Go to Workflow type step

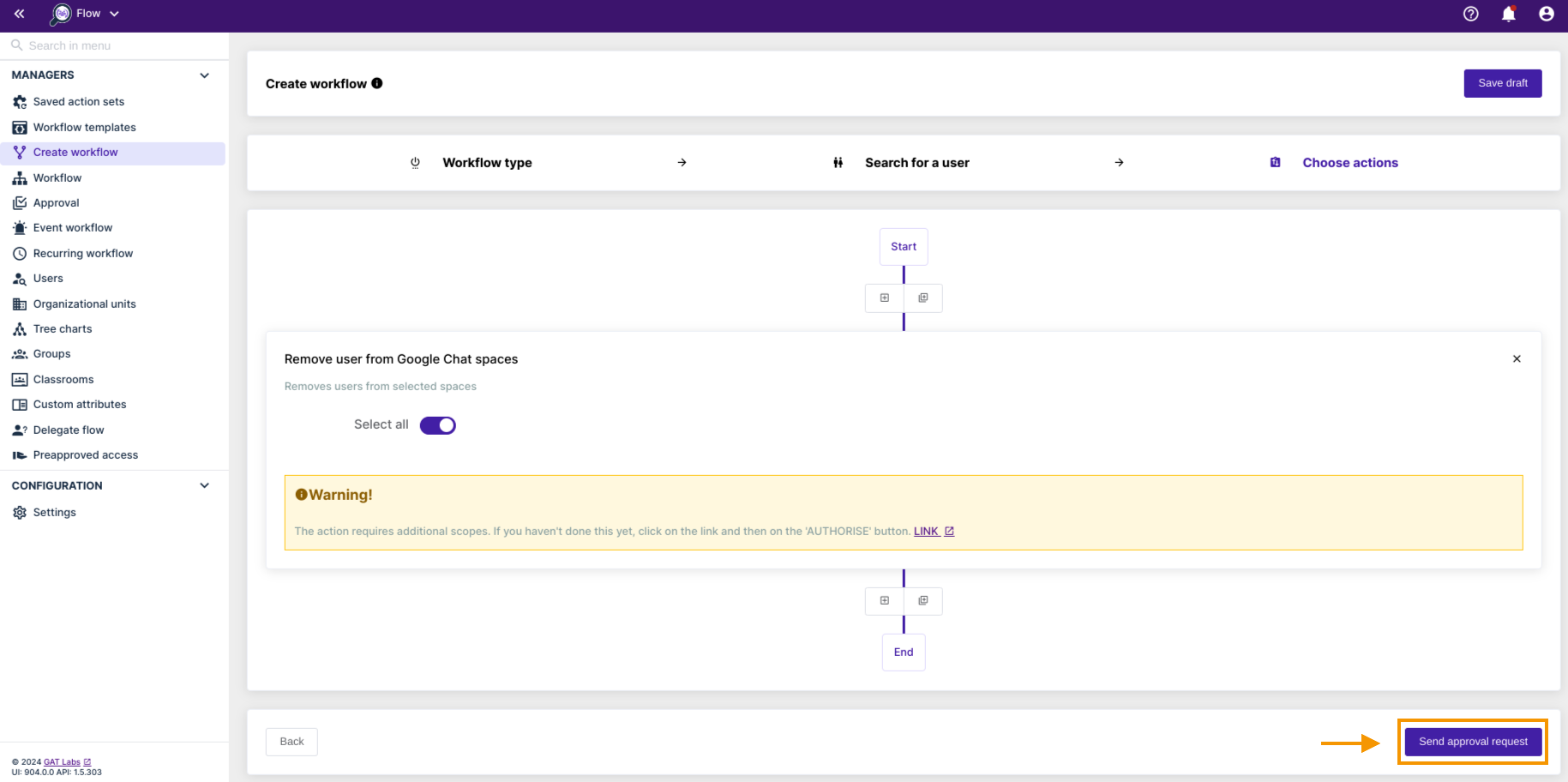click(x=487, y=163)
